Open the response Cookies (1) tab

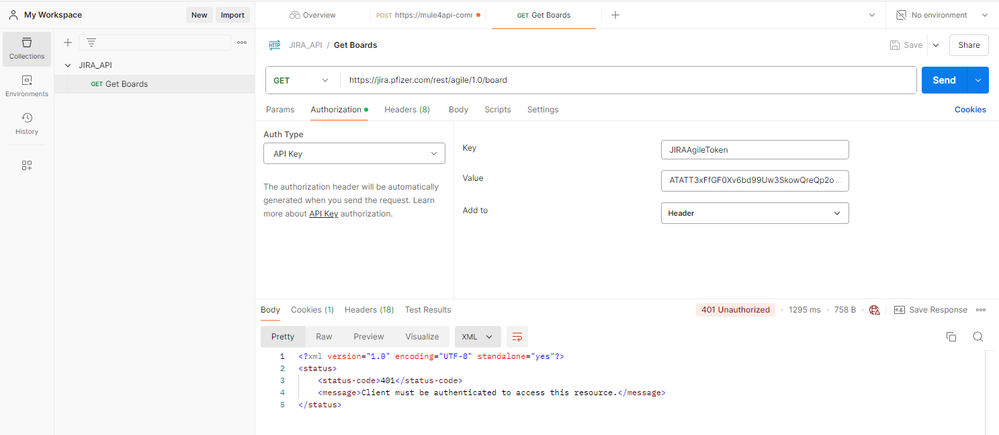click(312, 310)
